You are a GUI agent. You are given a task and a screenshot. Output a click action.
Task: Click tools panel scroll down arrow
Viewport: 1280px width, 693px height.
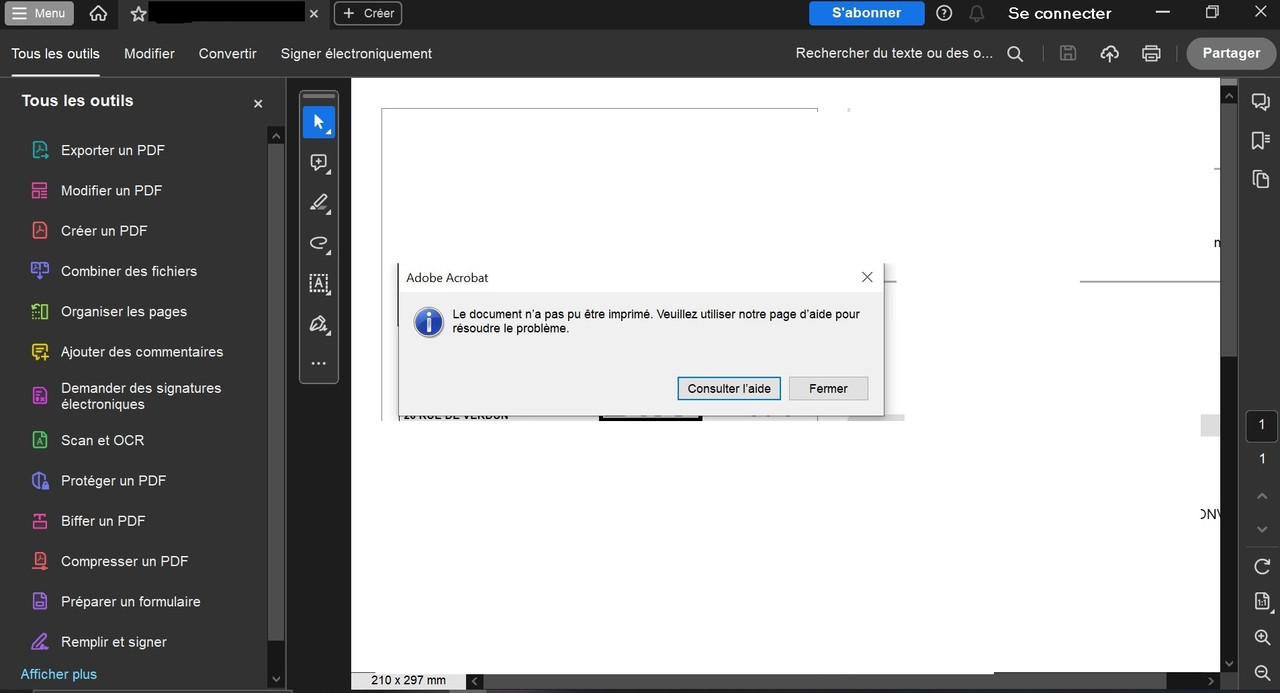277,679
